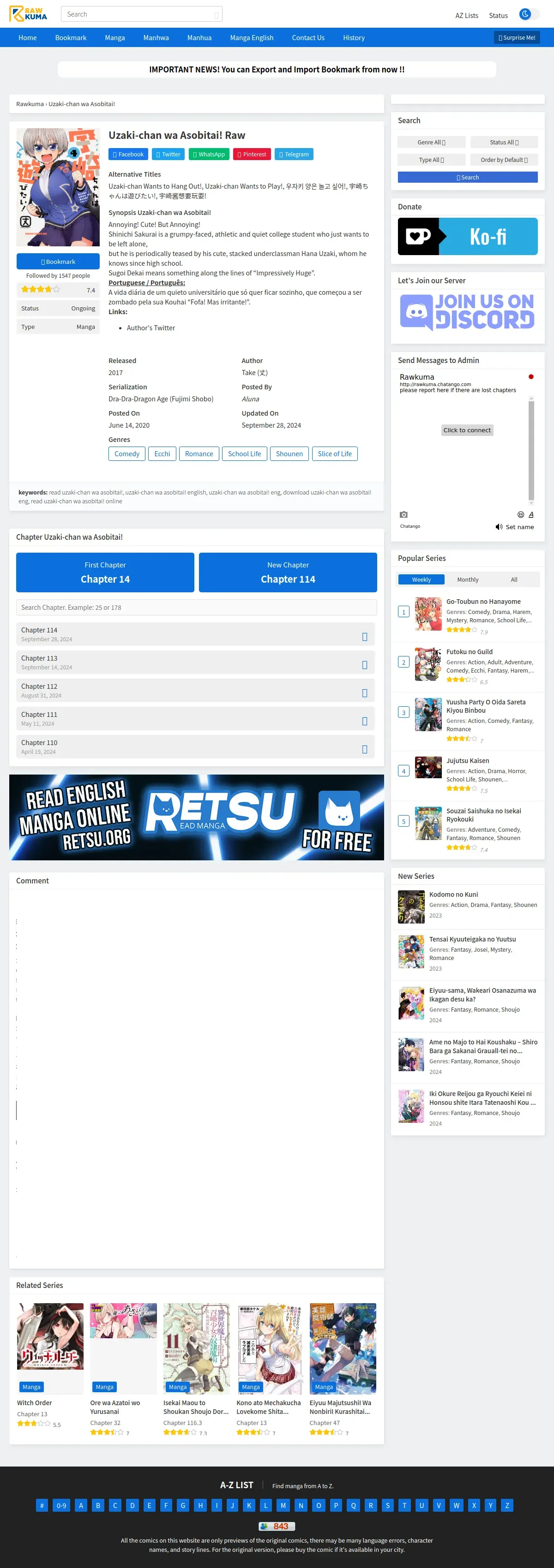
Task: Click letter M in the A-Z list
Action: [283, 1506]
